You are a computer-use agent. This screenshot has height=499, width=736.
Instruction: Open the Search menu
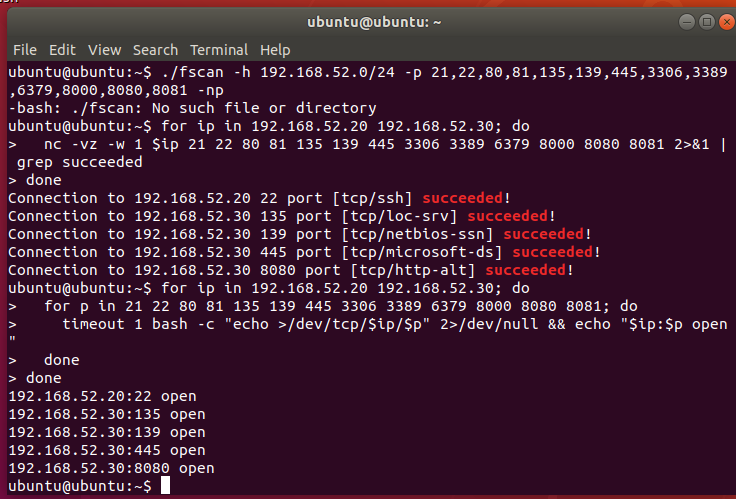[x=155, y=50]
